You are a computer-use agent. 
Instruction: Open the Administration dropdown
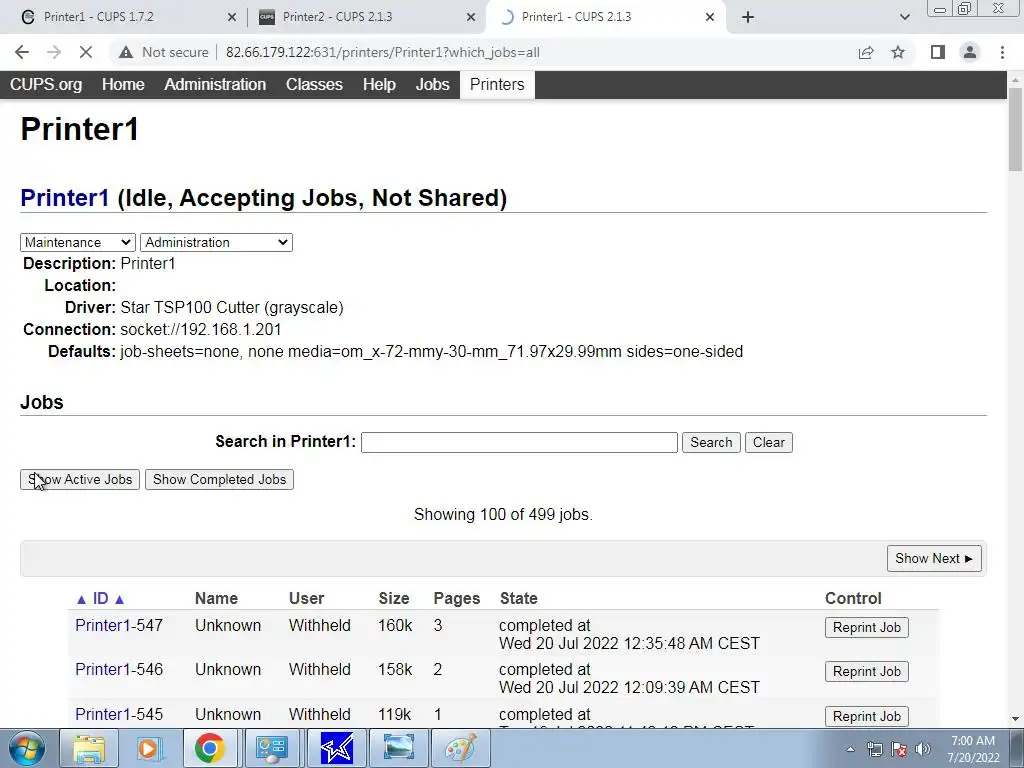pyautogui.click(x=216, y=242)
